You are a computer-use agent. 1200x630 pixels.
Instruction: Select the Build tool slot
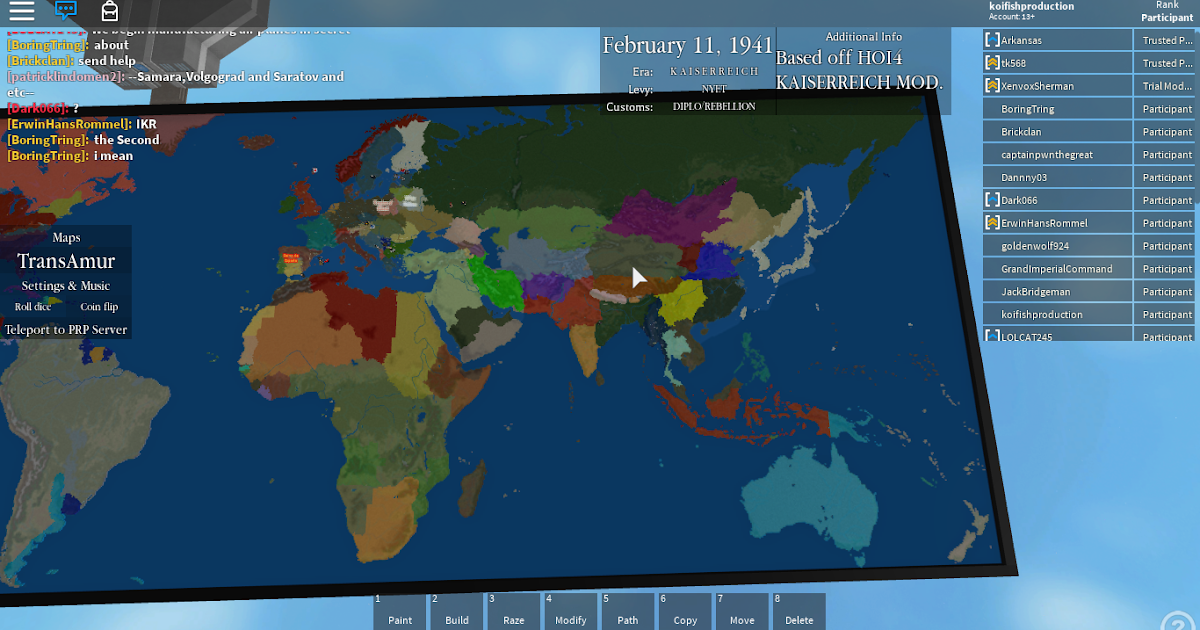click(x=457, y=611)
